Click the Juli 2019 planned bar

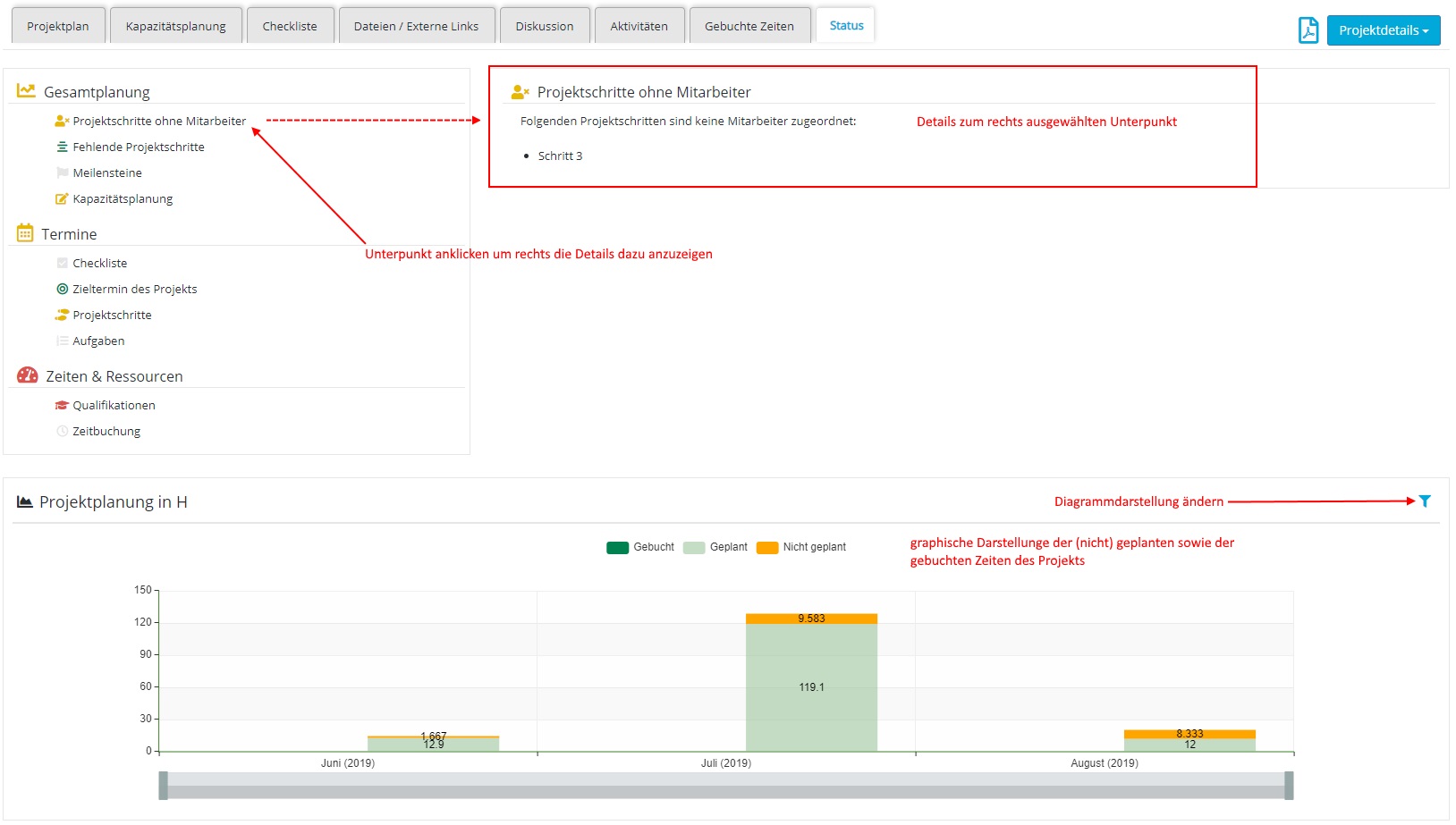[x=811, y=686]
